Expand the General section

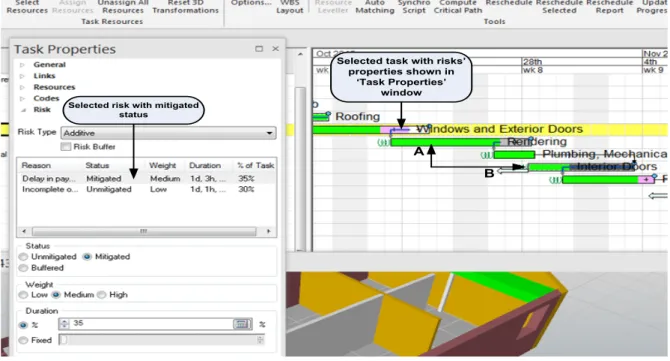pos(23,65)
